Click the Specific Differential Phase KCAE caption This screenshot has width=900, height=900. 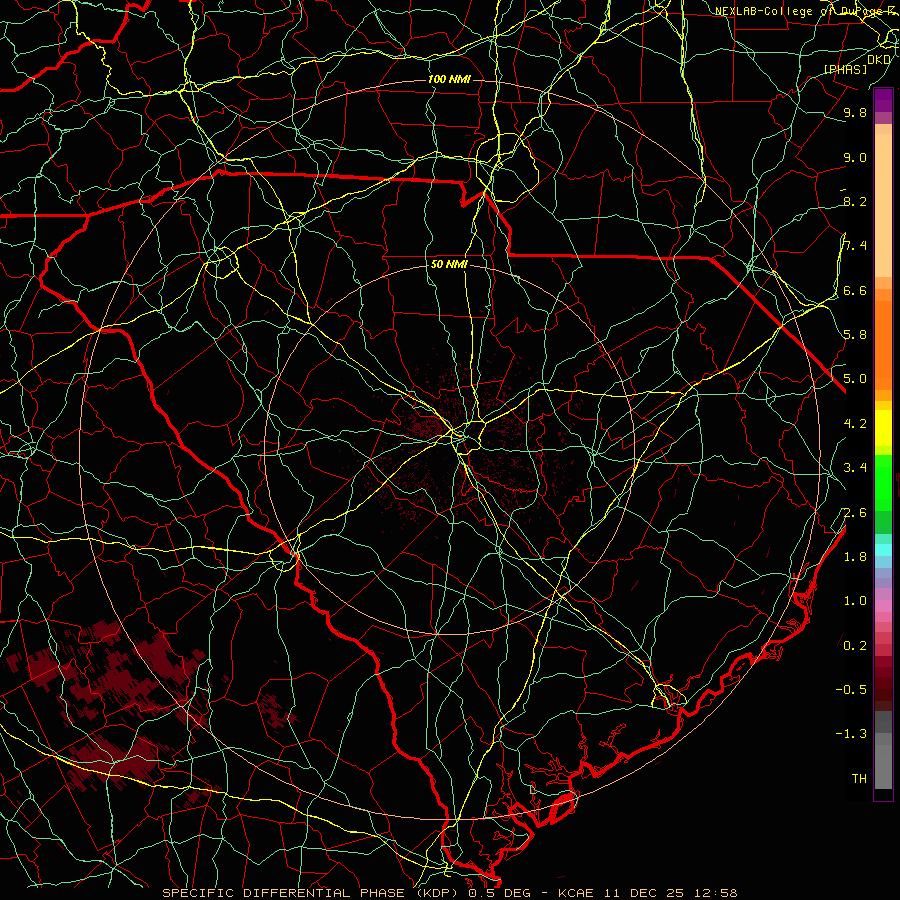coord(449,893)
